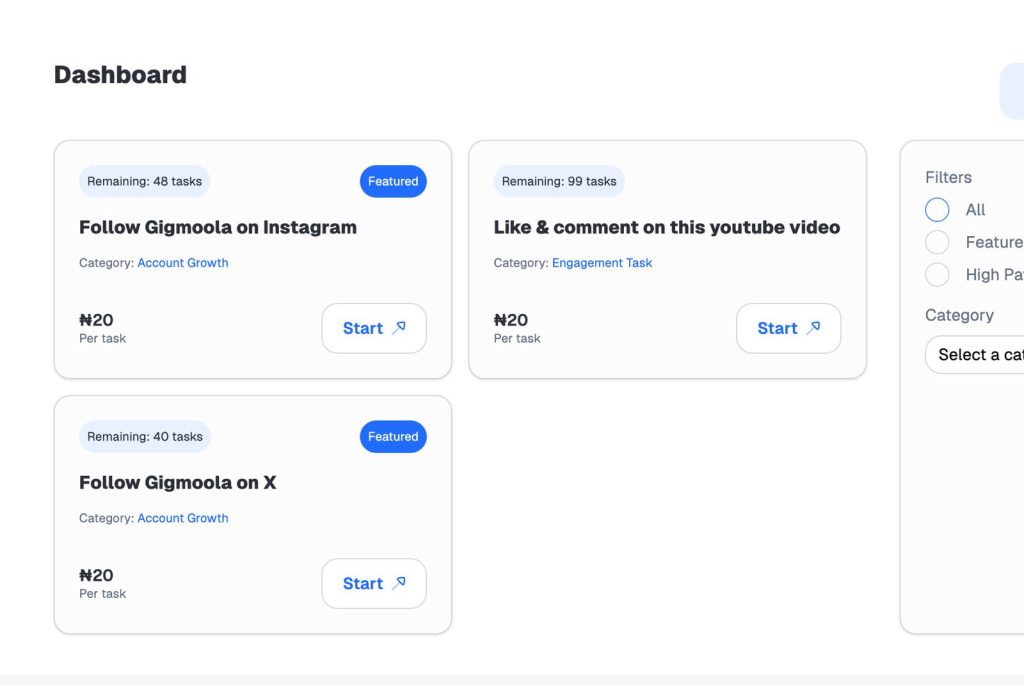1024x685 pixels.
Task: Click the Follow Gigmoola on X title
Action: 178,483
